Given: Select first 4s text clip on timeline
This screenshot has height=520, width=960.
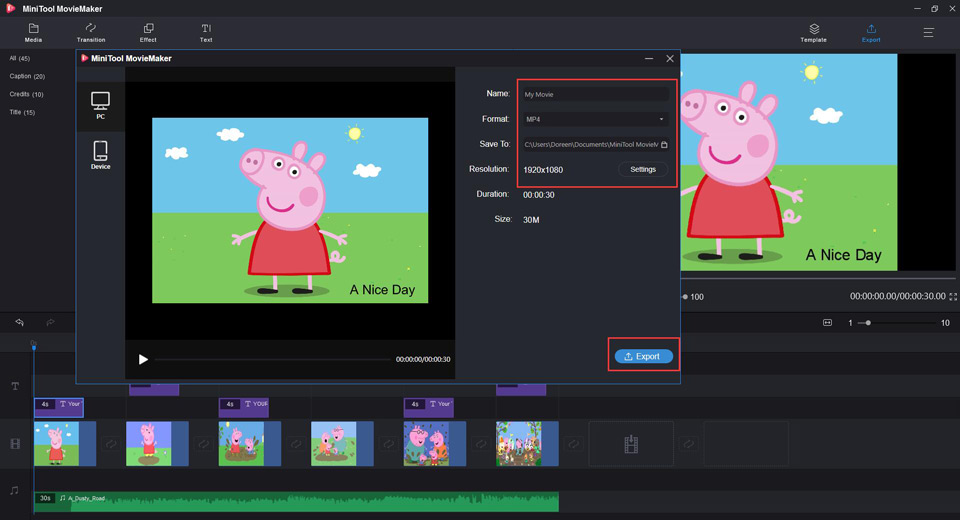Looking at the screenshot, I should coord(59,407).
